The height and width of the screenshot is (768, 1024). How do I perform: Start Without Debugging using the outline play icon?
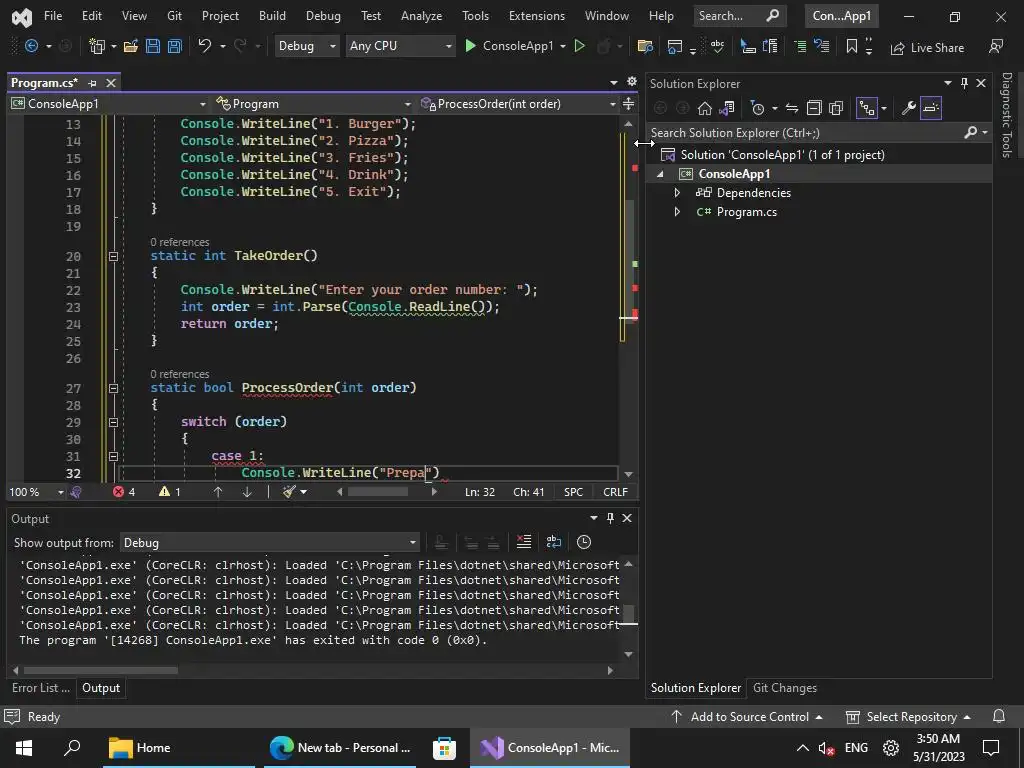(579, 46)
